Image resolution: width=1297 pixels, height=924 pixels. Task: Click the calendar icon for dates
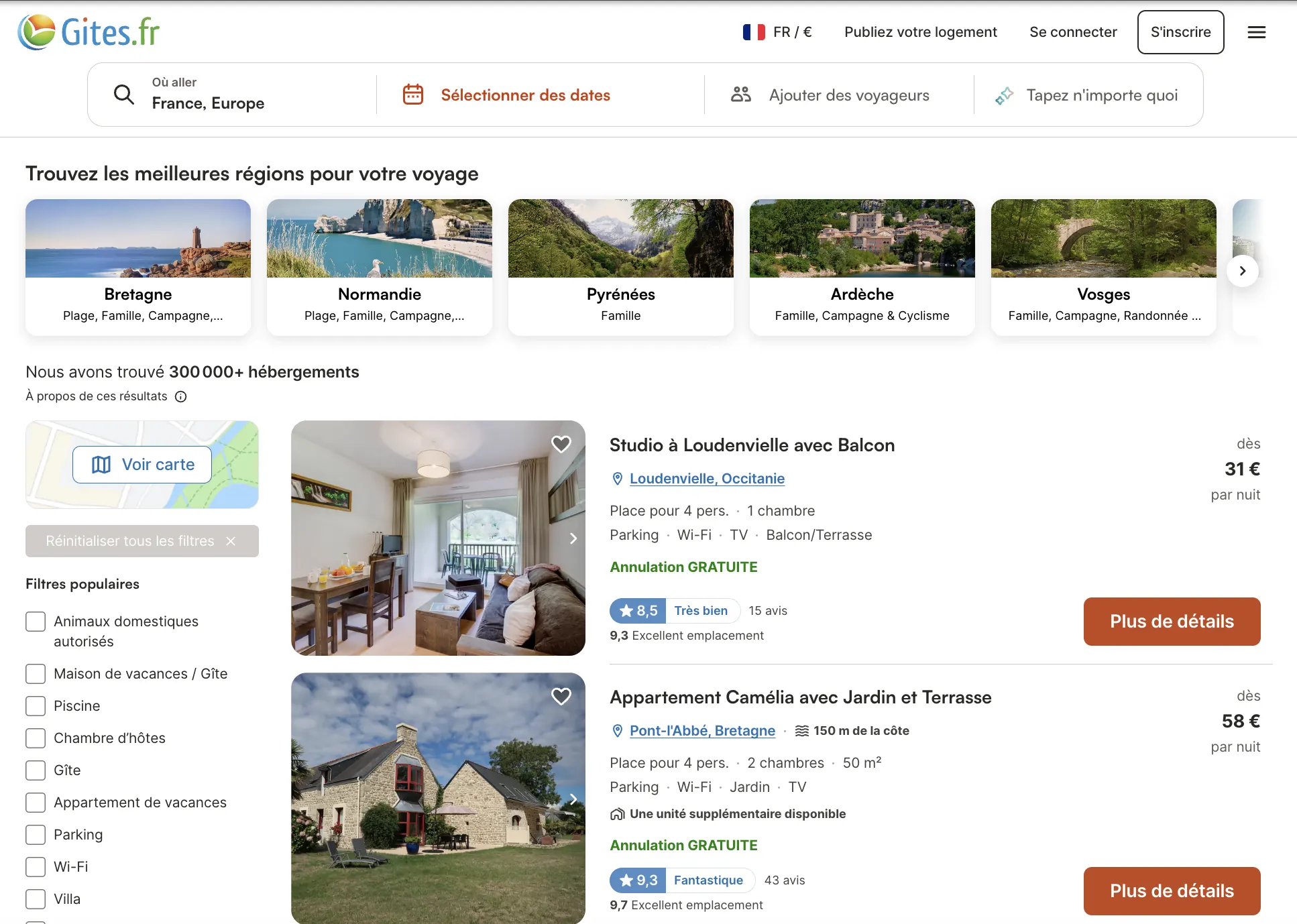tap(413, 95)
